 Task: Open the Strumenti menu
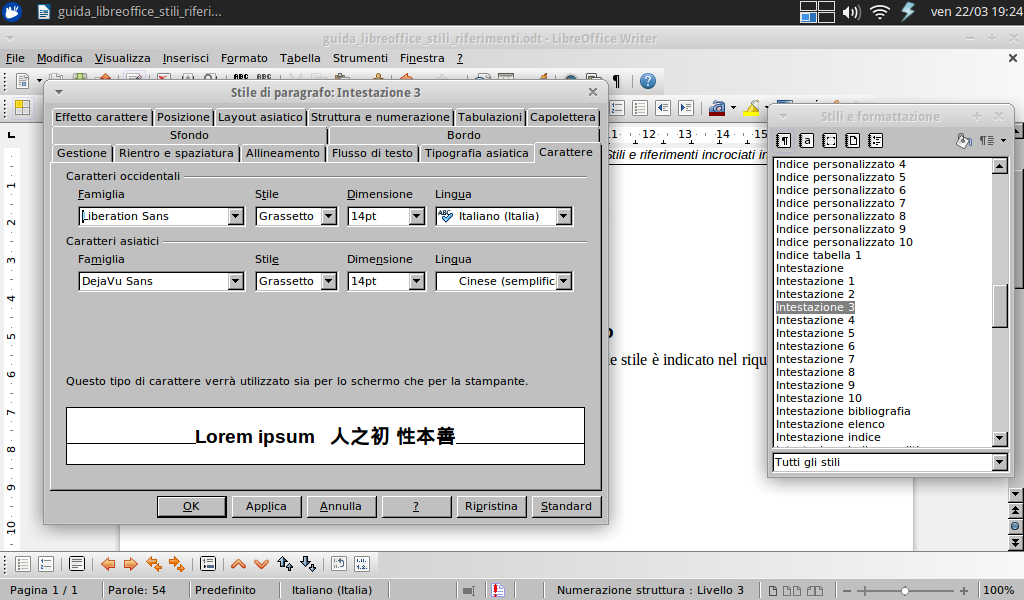point(360,58)
